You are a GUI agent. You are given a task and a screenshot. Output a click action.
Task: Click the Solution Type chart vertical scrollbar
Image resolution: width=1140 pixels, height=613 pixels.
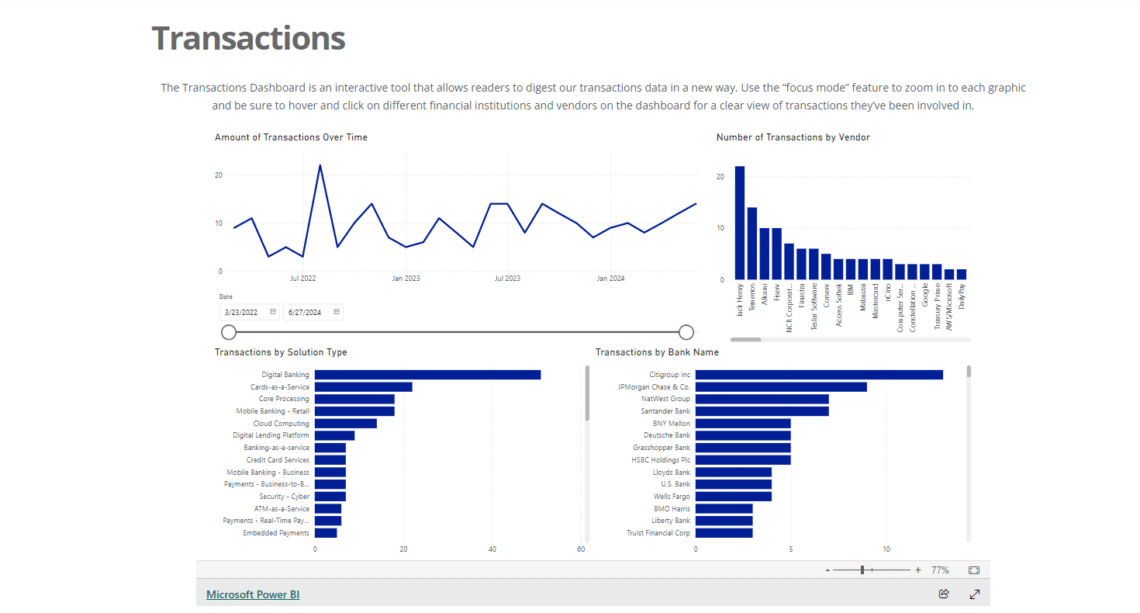[587, 393]
